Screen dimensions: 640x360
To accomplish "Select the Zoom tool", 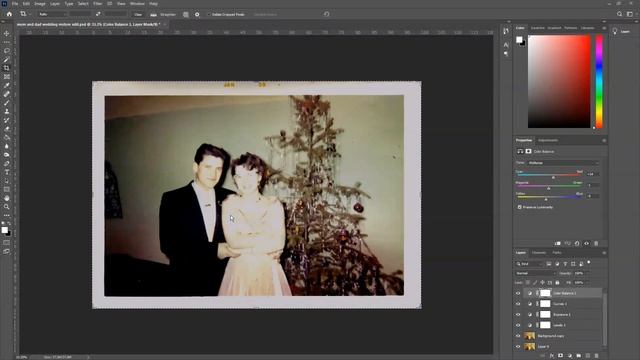I will point(7,207).
